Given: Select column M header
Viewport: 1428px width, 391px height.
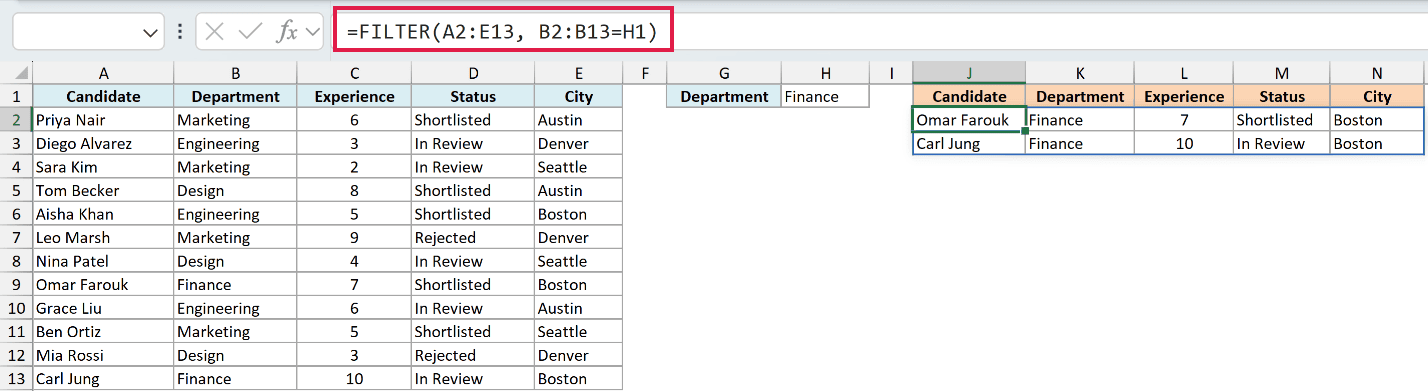Looking at the screenshot, I should pyautogui.click(x=1282, y=73).
